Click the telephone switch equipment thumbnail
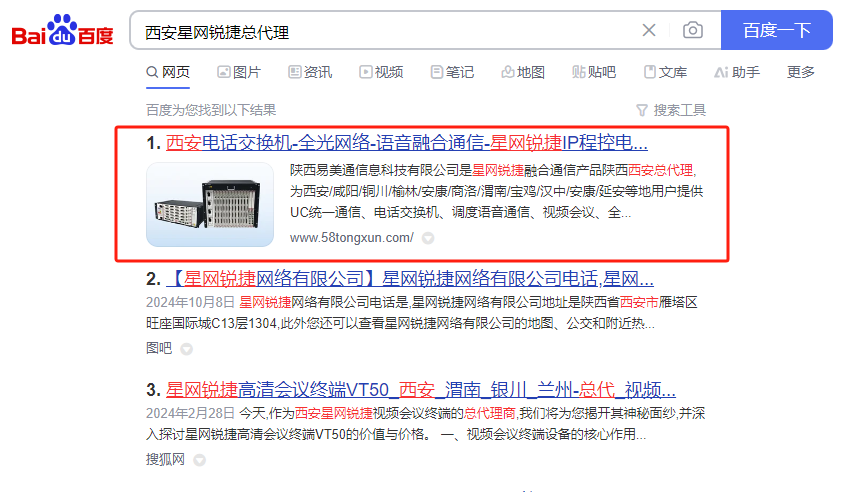 (210, 205)
